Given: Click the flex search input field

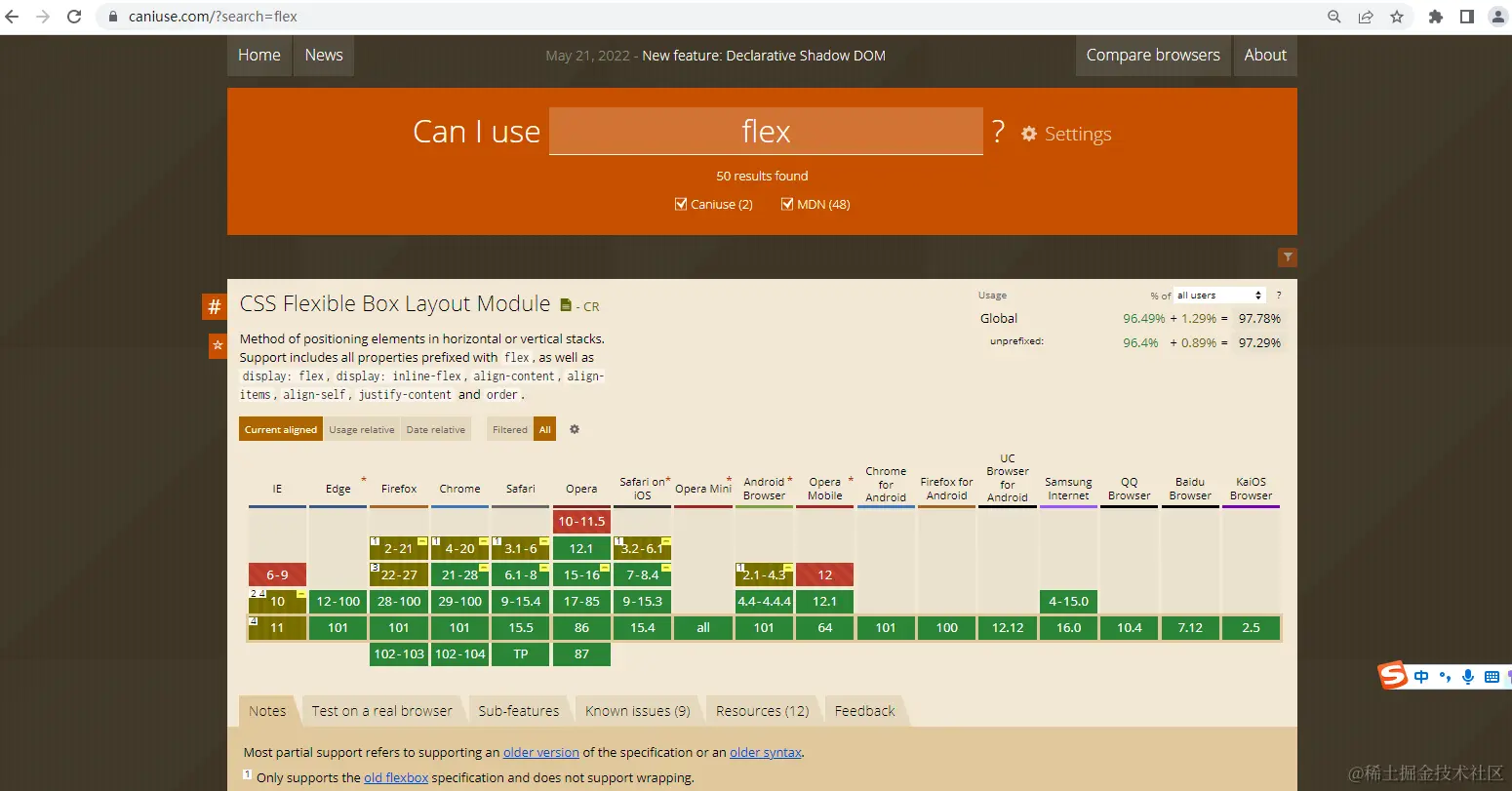Looking at the screenshot, I should pyautogui.click(x=766, y=132).
